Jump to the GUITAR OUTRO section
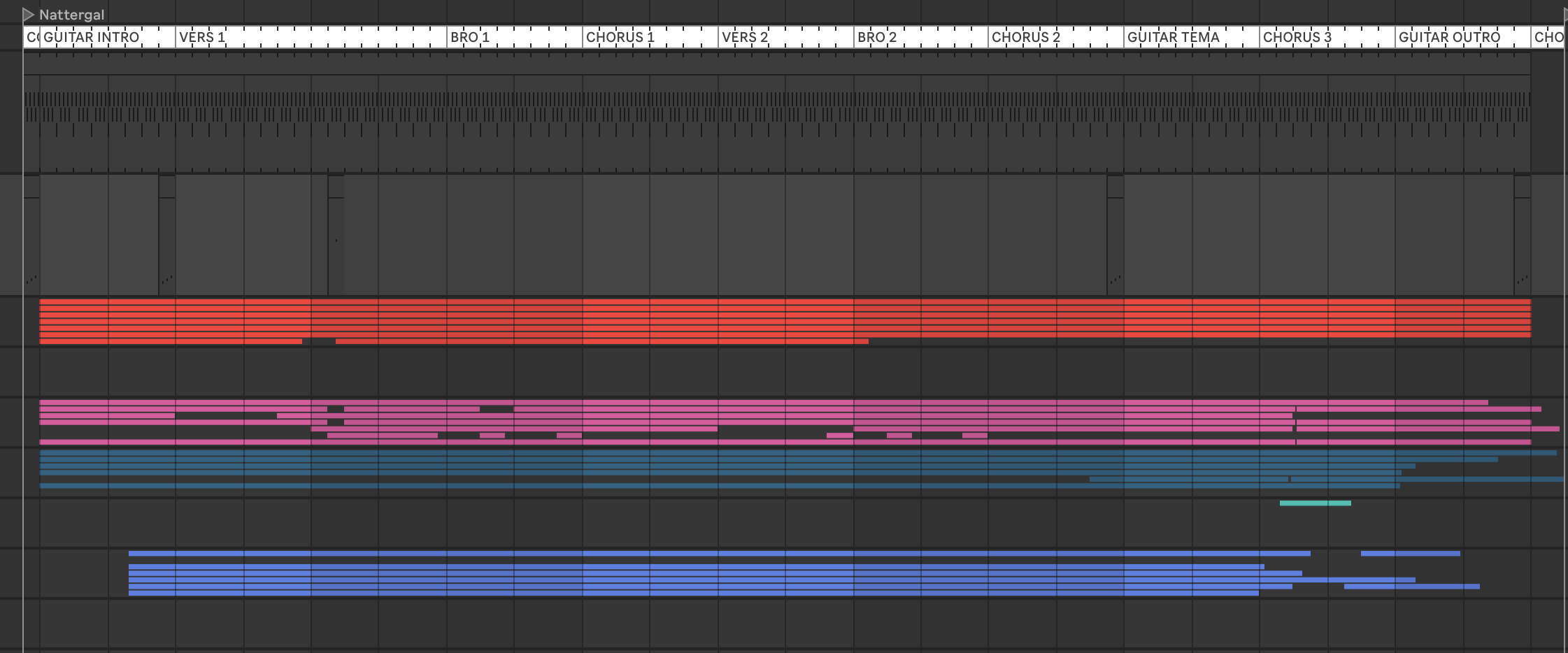Screen dimensions: 1568x653 pos(1449,37)
